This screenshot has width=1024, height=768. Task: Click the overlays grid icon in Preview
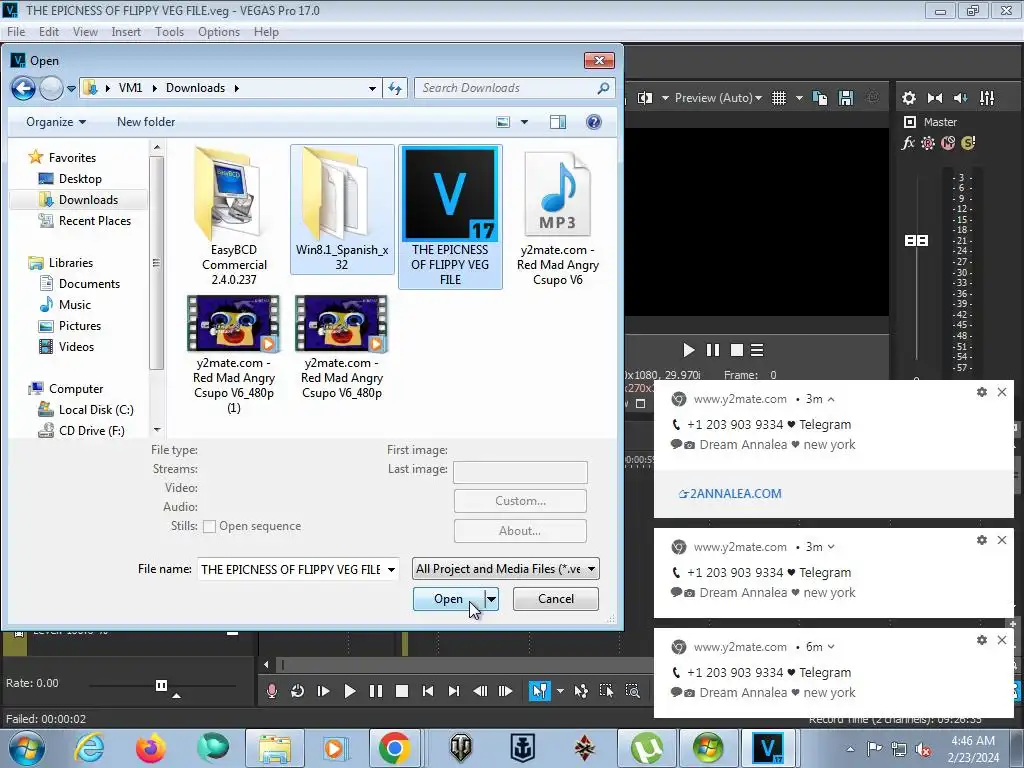pos(778,98)
